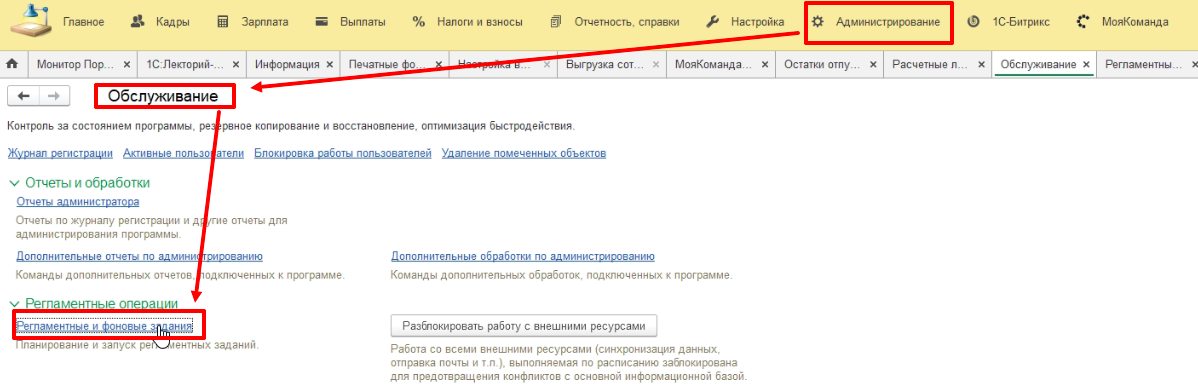Screen dimensions: 1198x389
Task: Open Регламентные и фоновые задания link
Action: [x=105, y=326]
